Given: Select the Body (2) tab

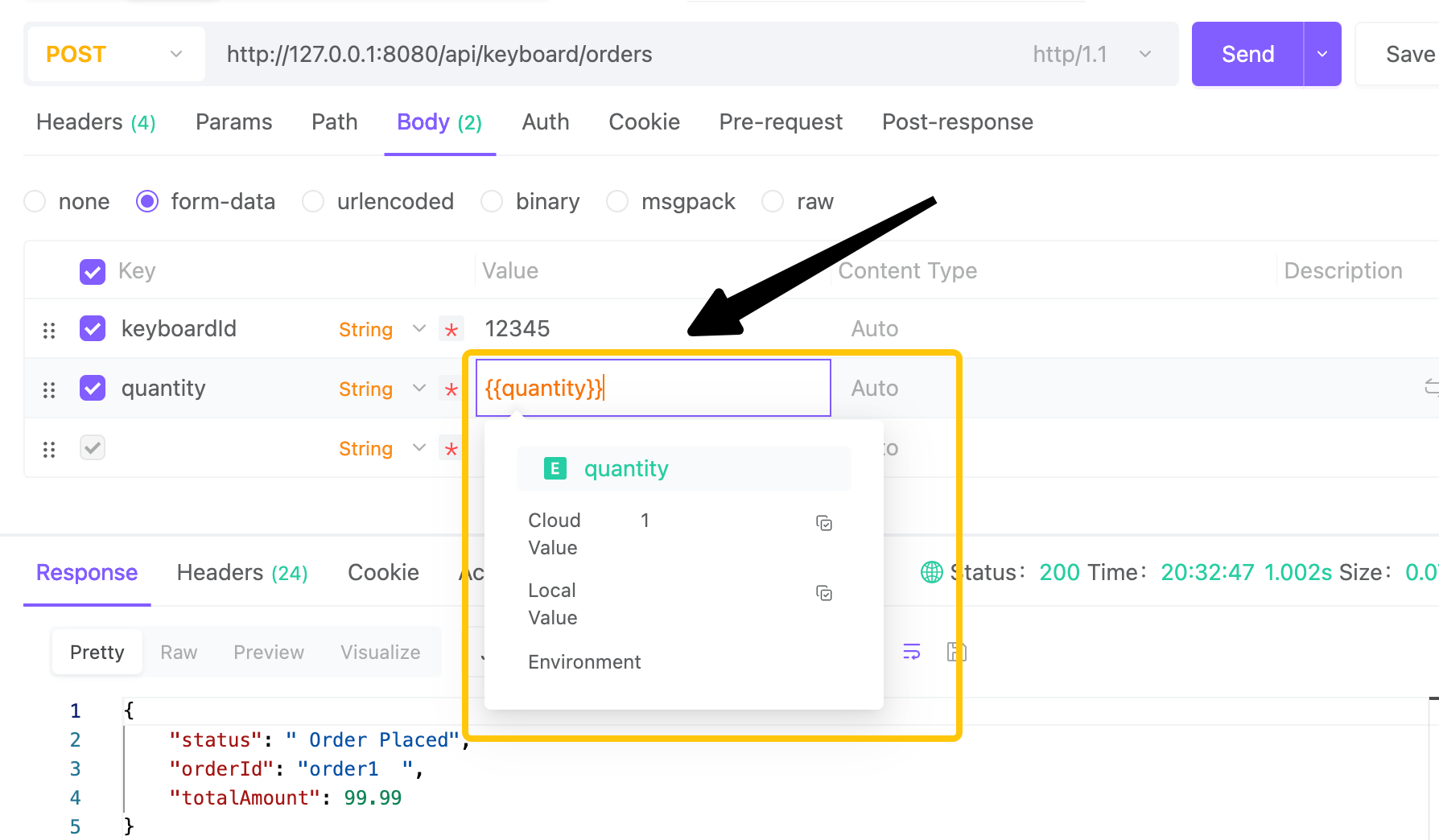Looking at the screenshot, I should [439, 122].
